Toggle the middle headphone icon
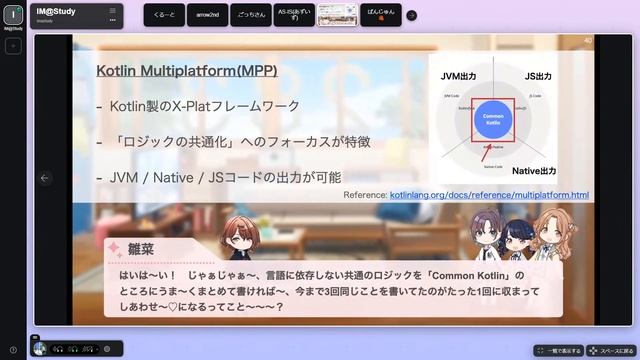Image resolution: width=640 pixels, height=360 pixels. tap(73, 349)
